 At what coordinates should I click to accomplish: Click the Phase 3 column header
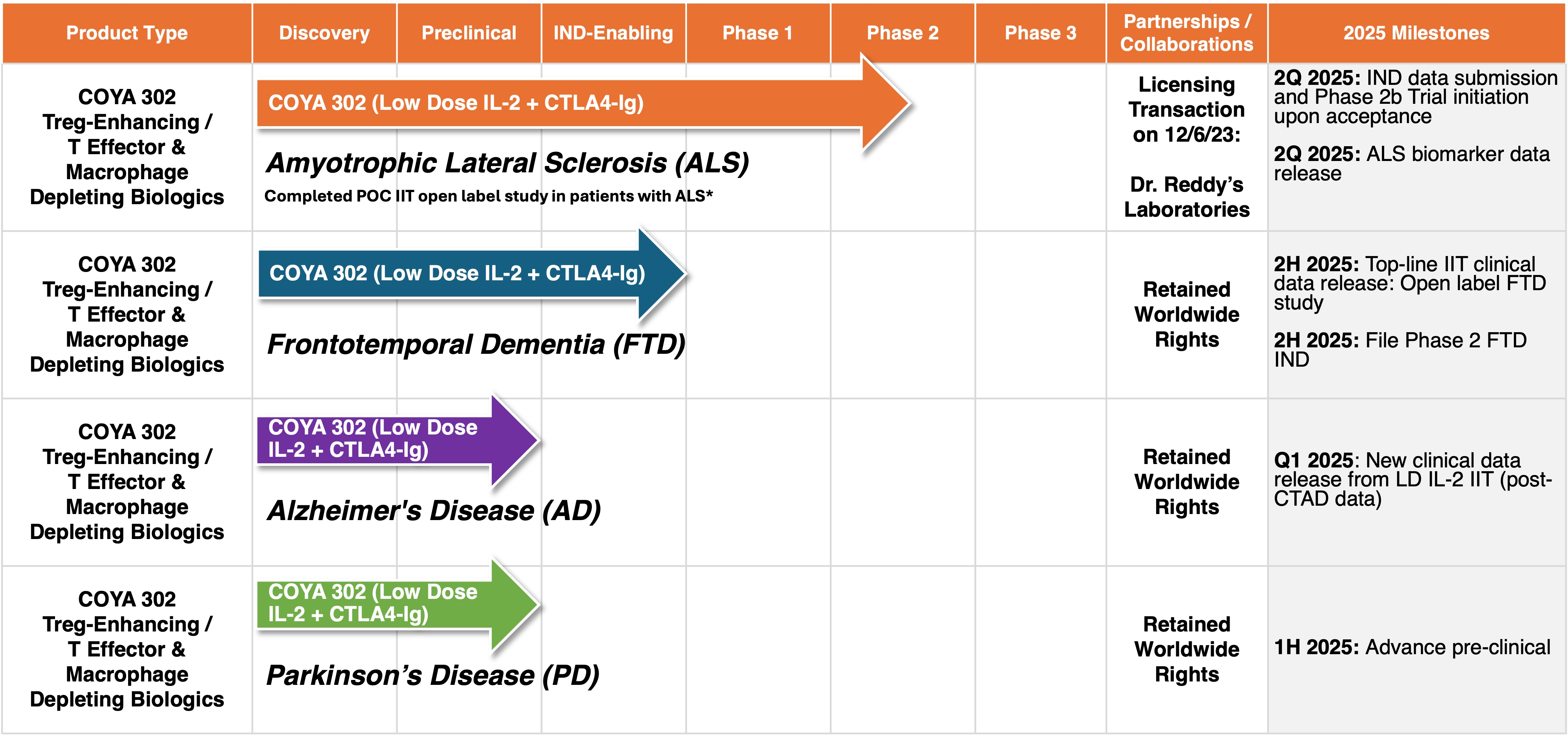pyautogui.click(x=1040, y=33)
